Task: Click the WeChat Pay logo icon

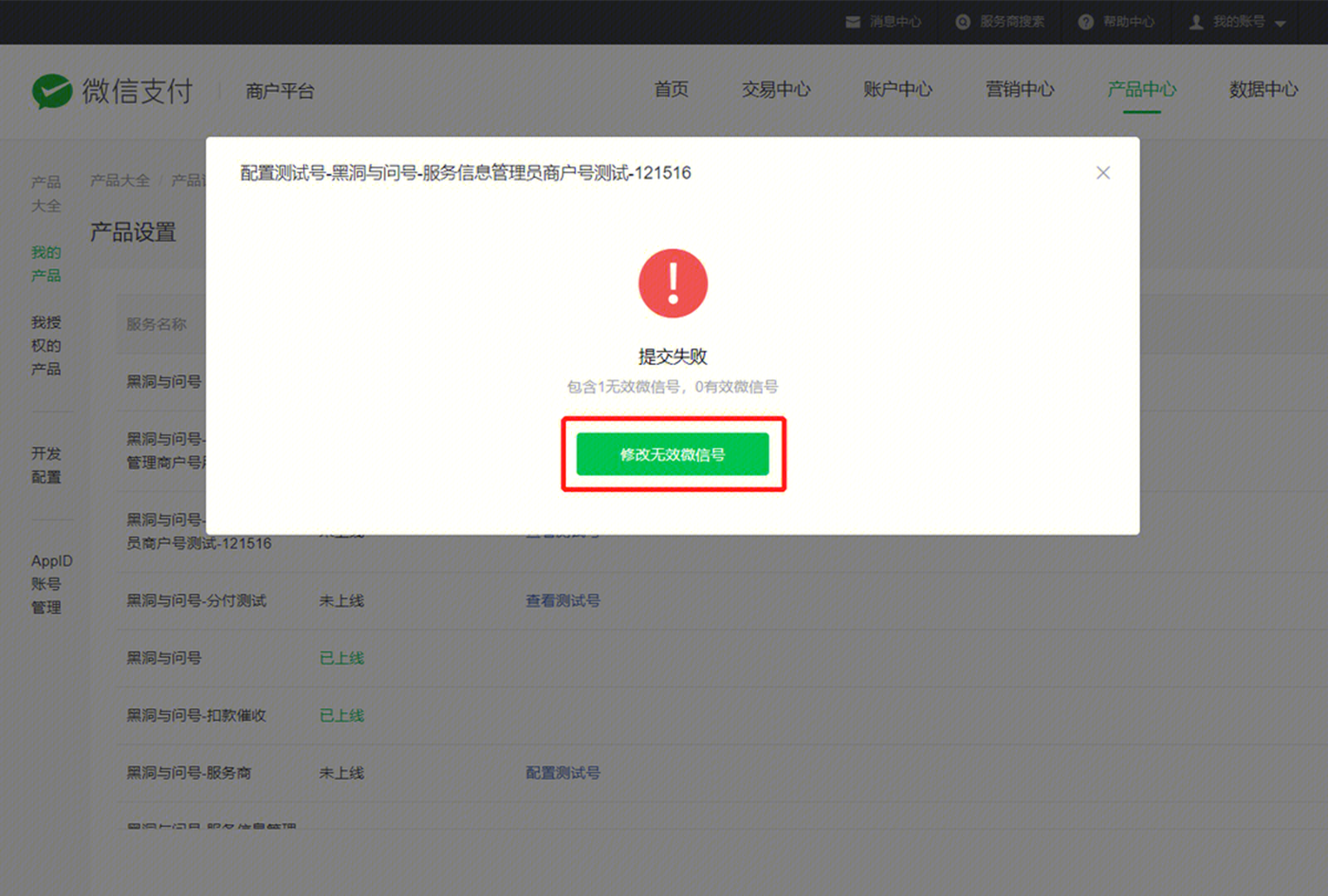Action: [51, 90]
